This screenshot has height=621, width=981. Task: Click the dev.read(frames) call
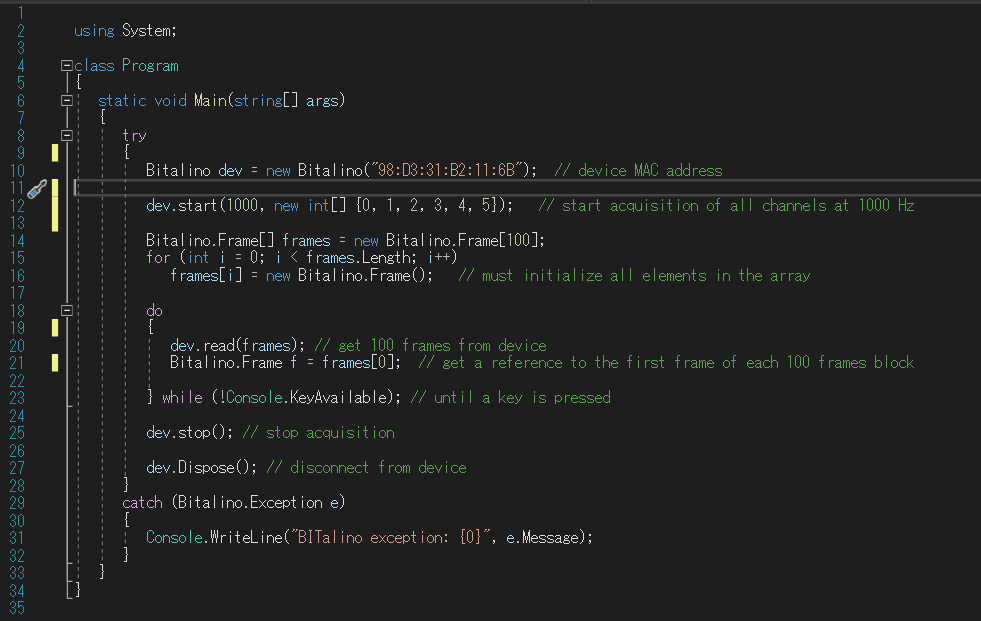click(x=237, y=345)
